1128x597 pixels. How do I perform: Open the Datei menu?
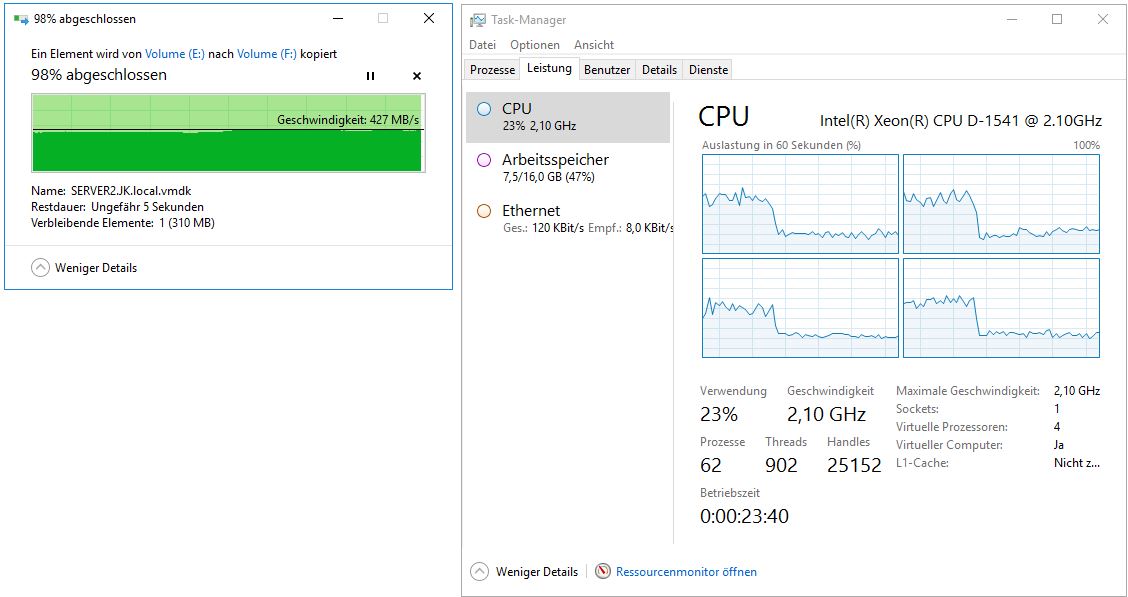pyautogui.click(x=482, y=45)
